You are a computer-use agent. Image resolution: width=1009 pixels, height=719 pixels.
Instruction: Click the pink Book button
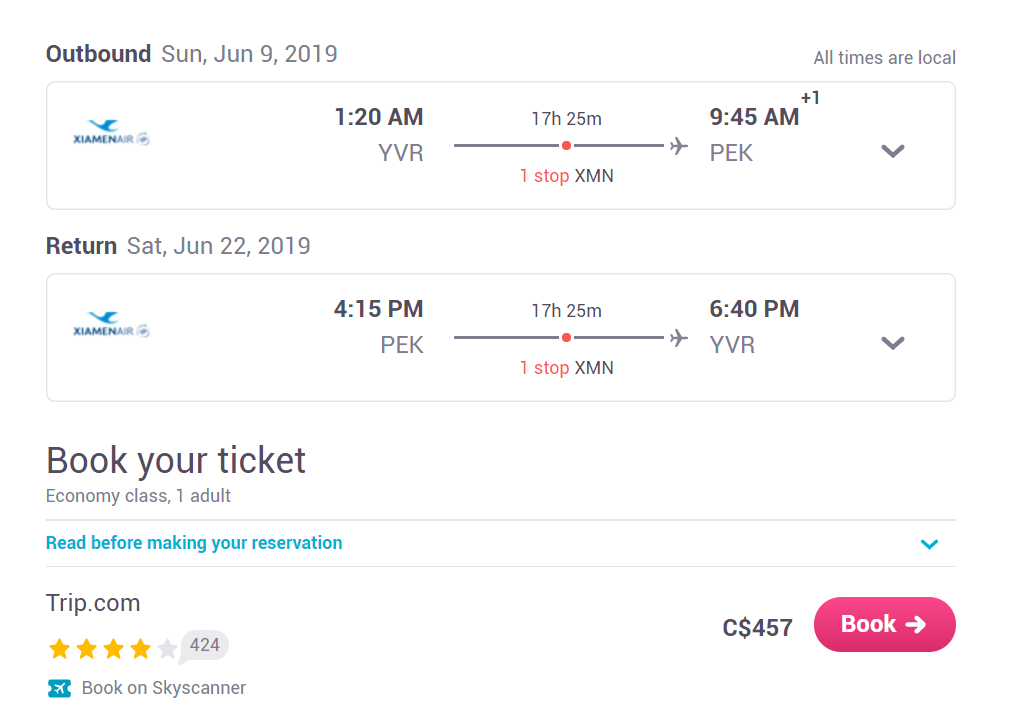885,624
